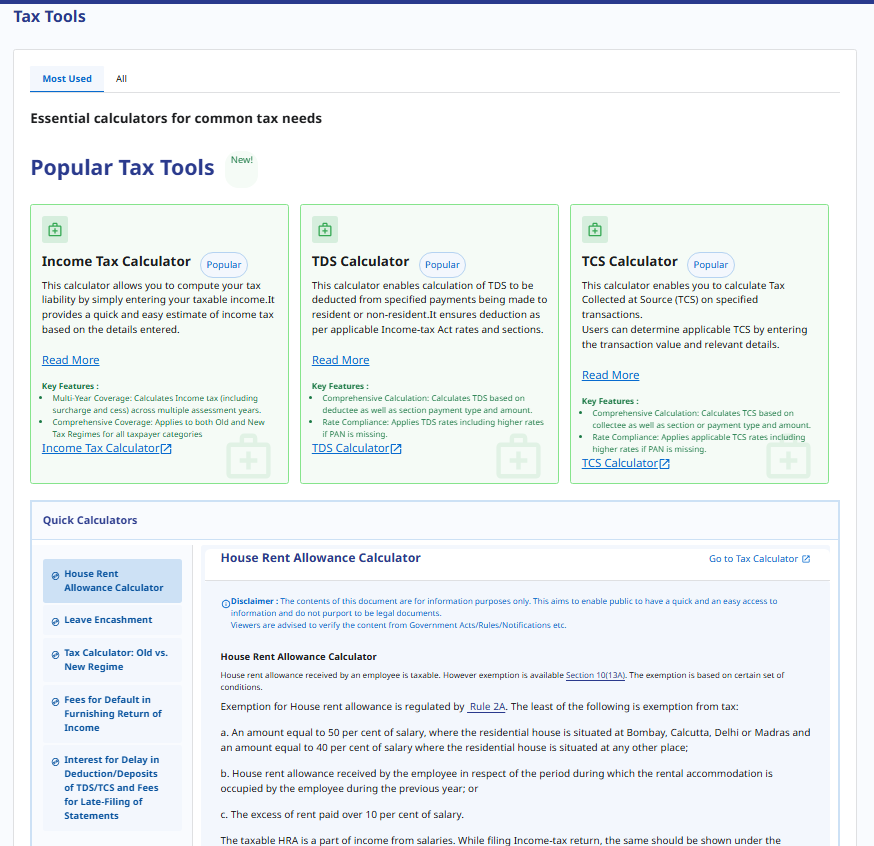Image resolution: width=874 pixels, height=846 pixels.
Task: Select Tax Calculator: Old vs. New Regime
Action: (112, 660)
